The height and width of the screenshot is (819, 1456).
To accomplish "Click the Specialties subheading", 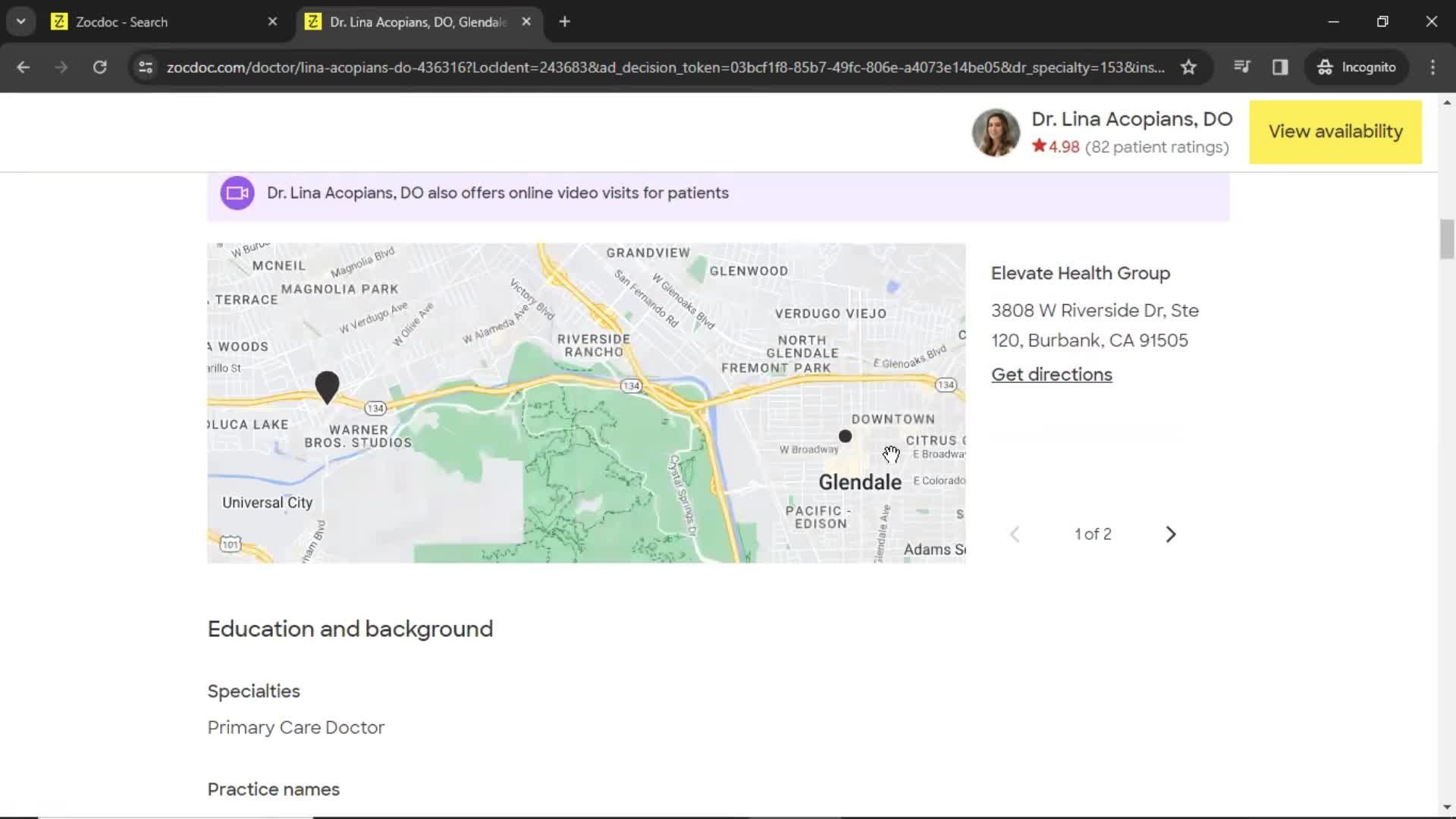I will point(253,691).
